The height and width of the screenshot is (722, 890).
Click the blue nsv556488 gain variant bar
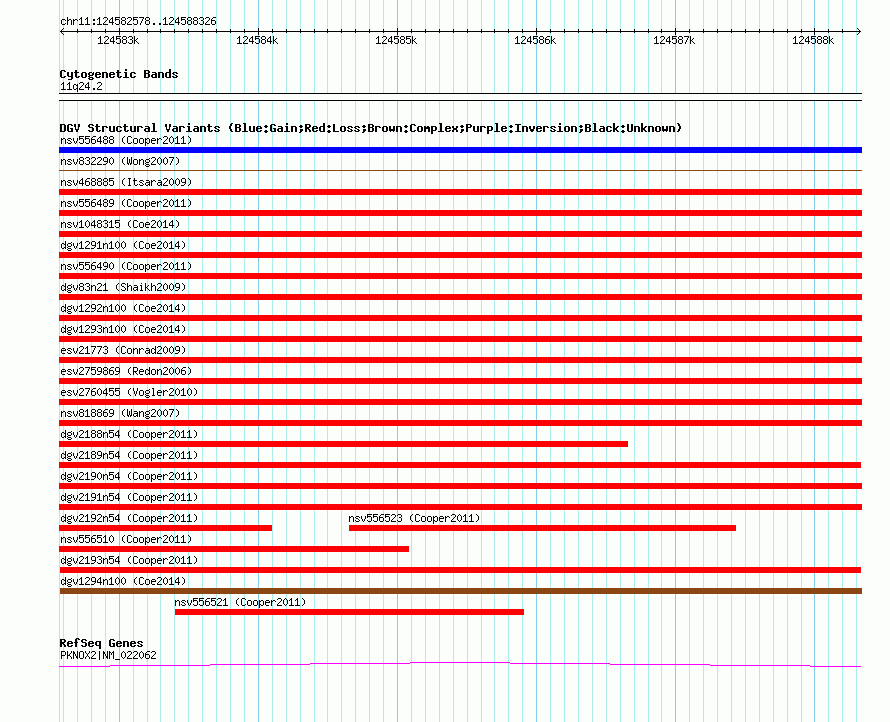click(x=460, y=150)
